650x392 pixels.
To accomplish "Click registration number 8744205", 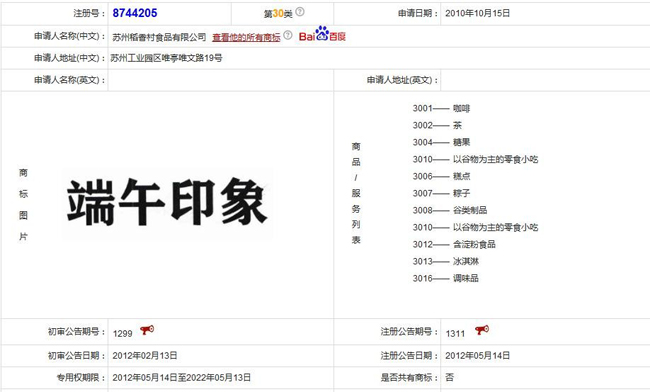I will coord(135,13).
